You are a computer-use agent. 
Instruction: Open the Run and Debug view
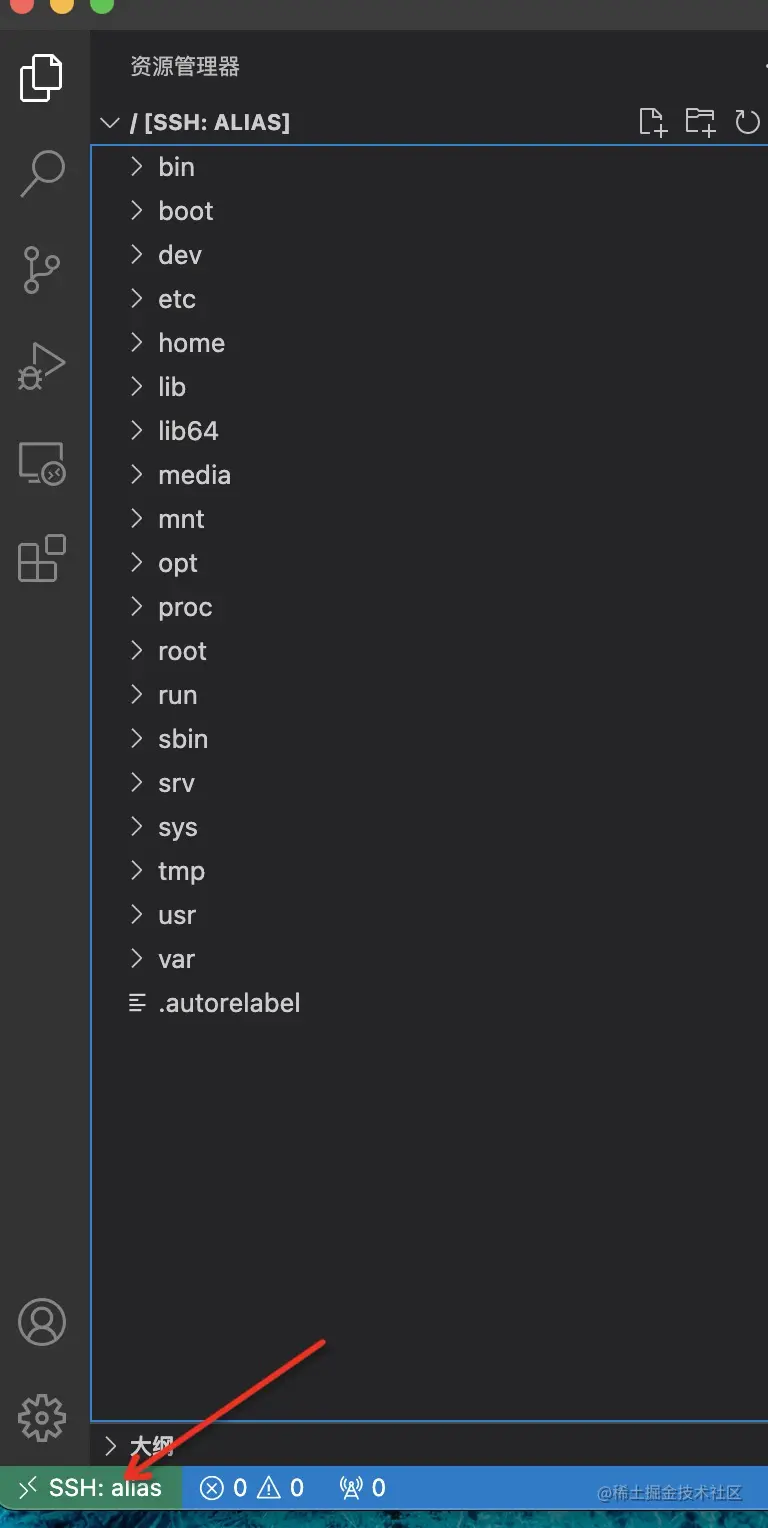42,366
